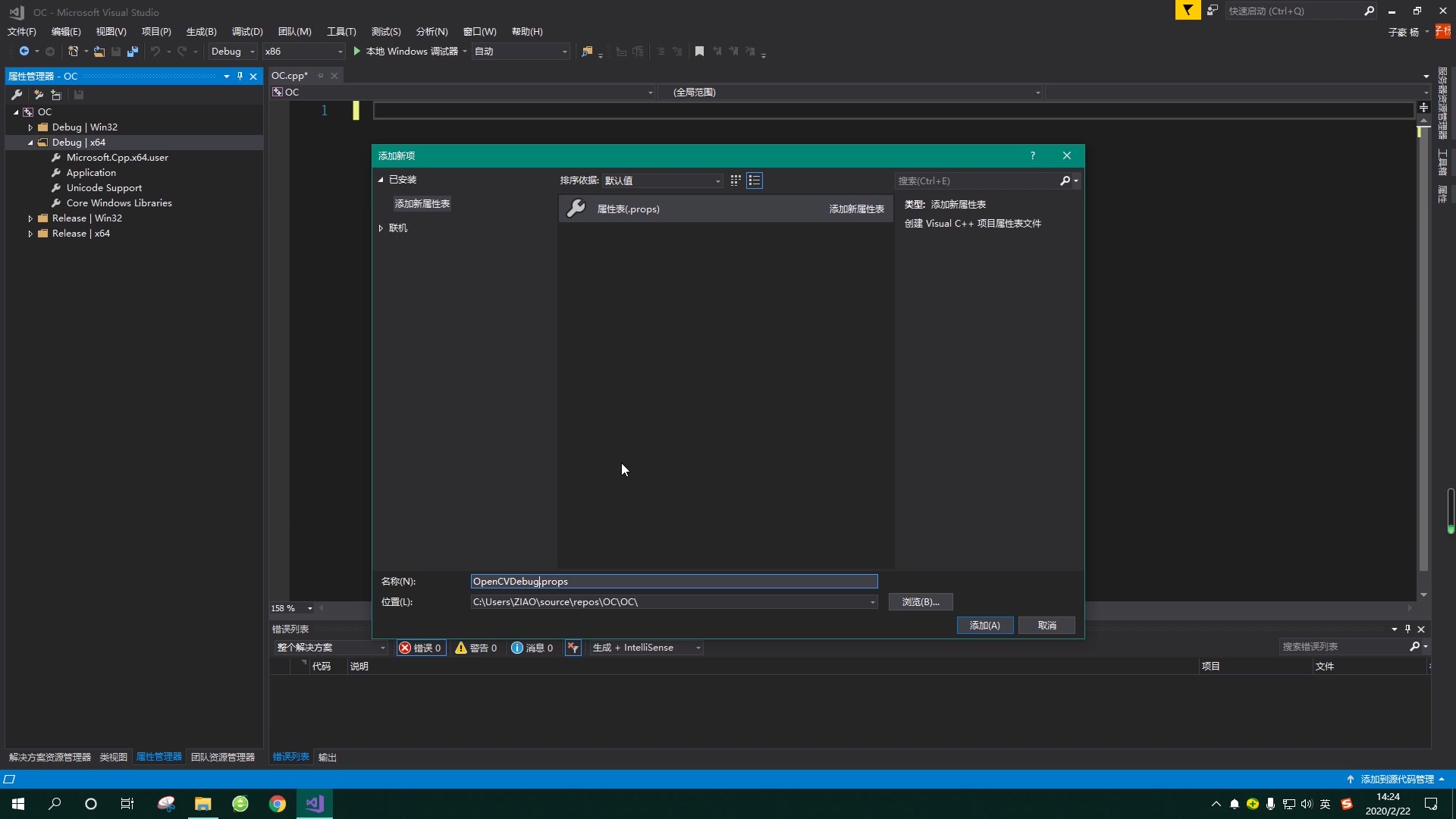Click the Open File toolbar icon
The image size is (1456, 819).
(x=99, y=52)
